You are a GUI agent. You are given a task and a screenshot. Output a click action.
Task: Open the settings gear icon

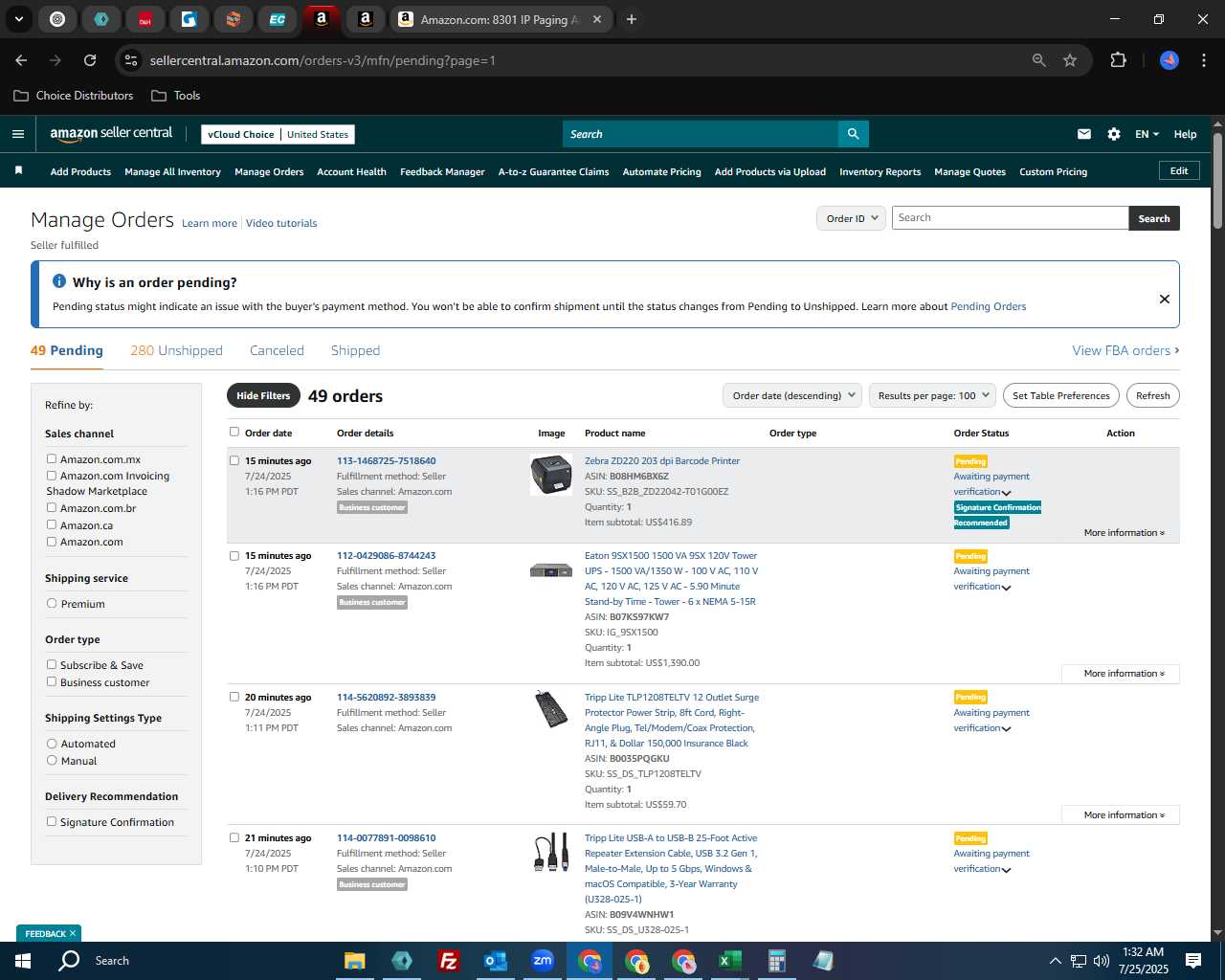(x=1114, y=134)
